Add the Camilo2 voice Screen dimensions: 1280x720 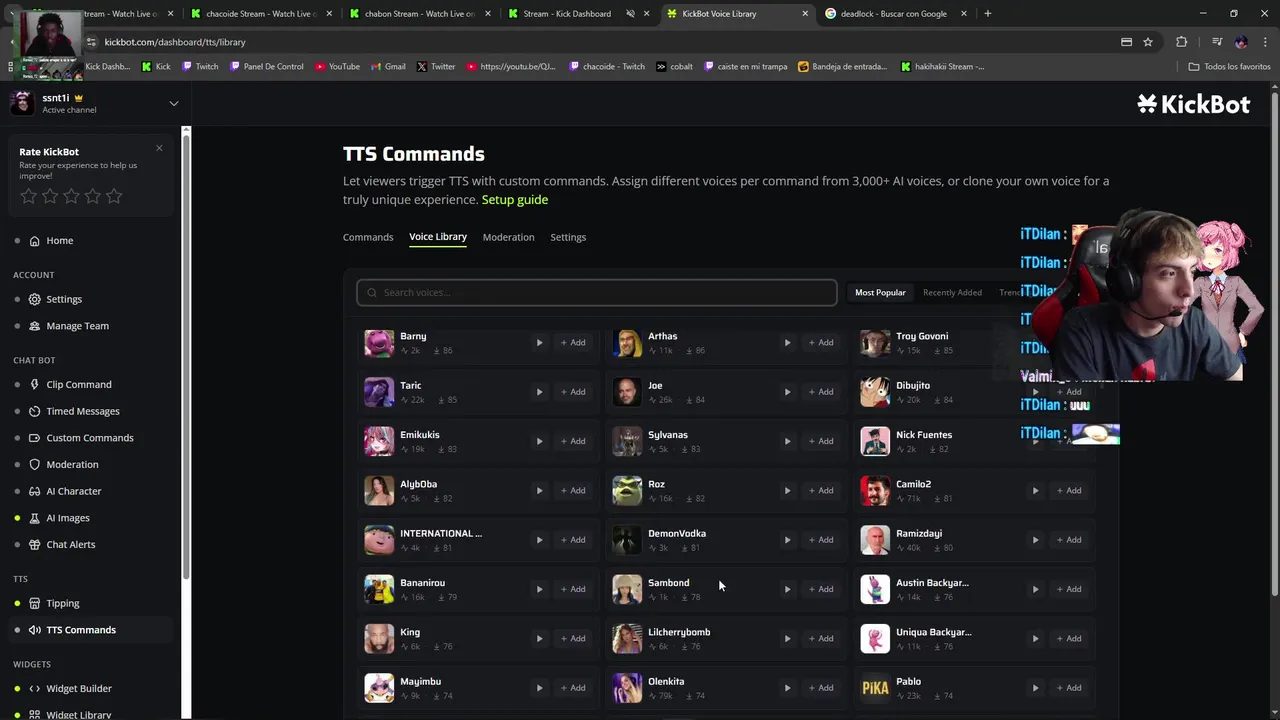1068,491
